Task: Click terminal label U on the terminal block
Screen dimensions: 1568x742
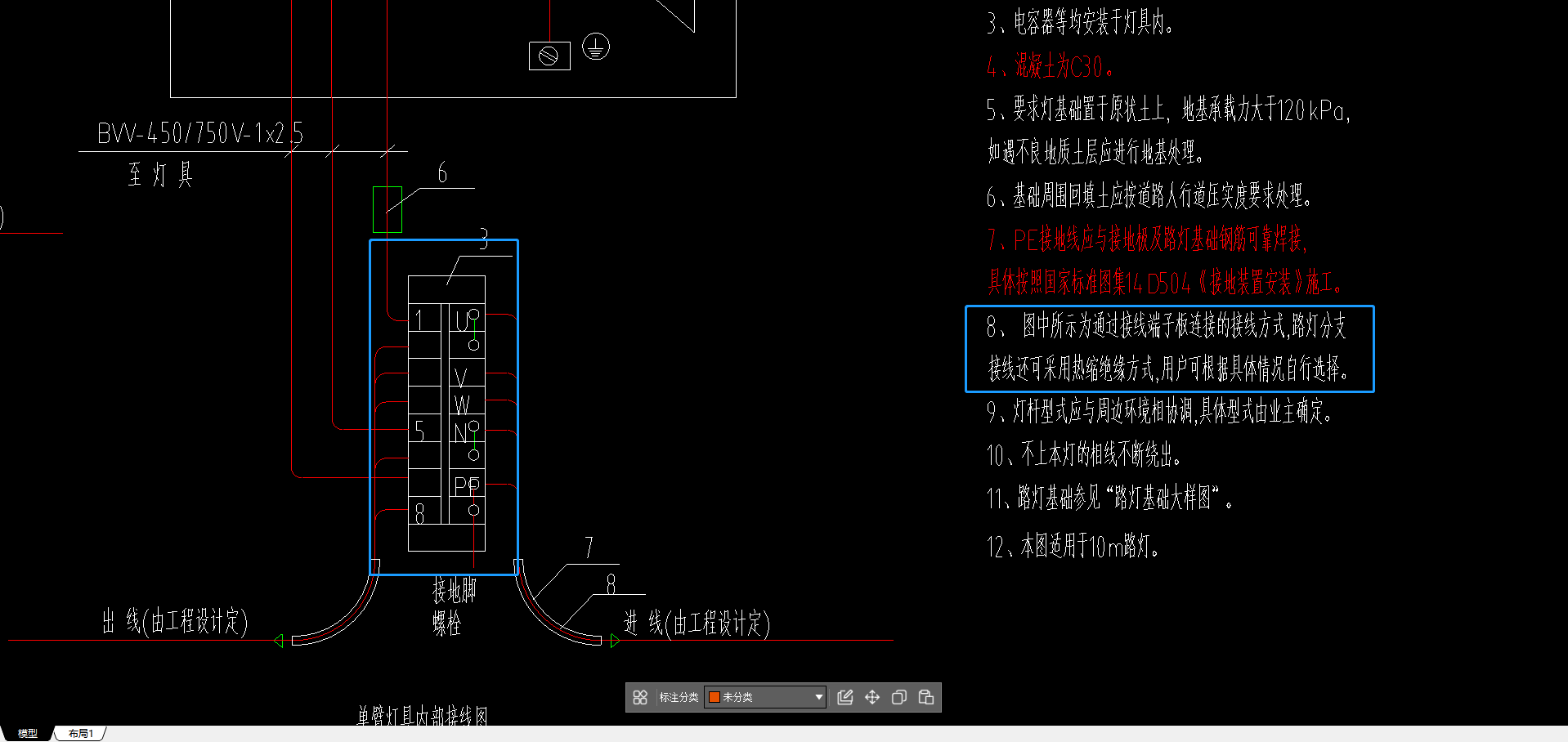Action: (462, 321)
